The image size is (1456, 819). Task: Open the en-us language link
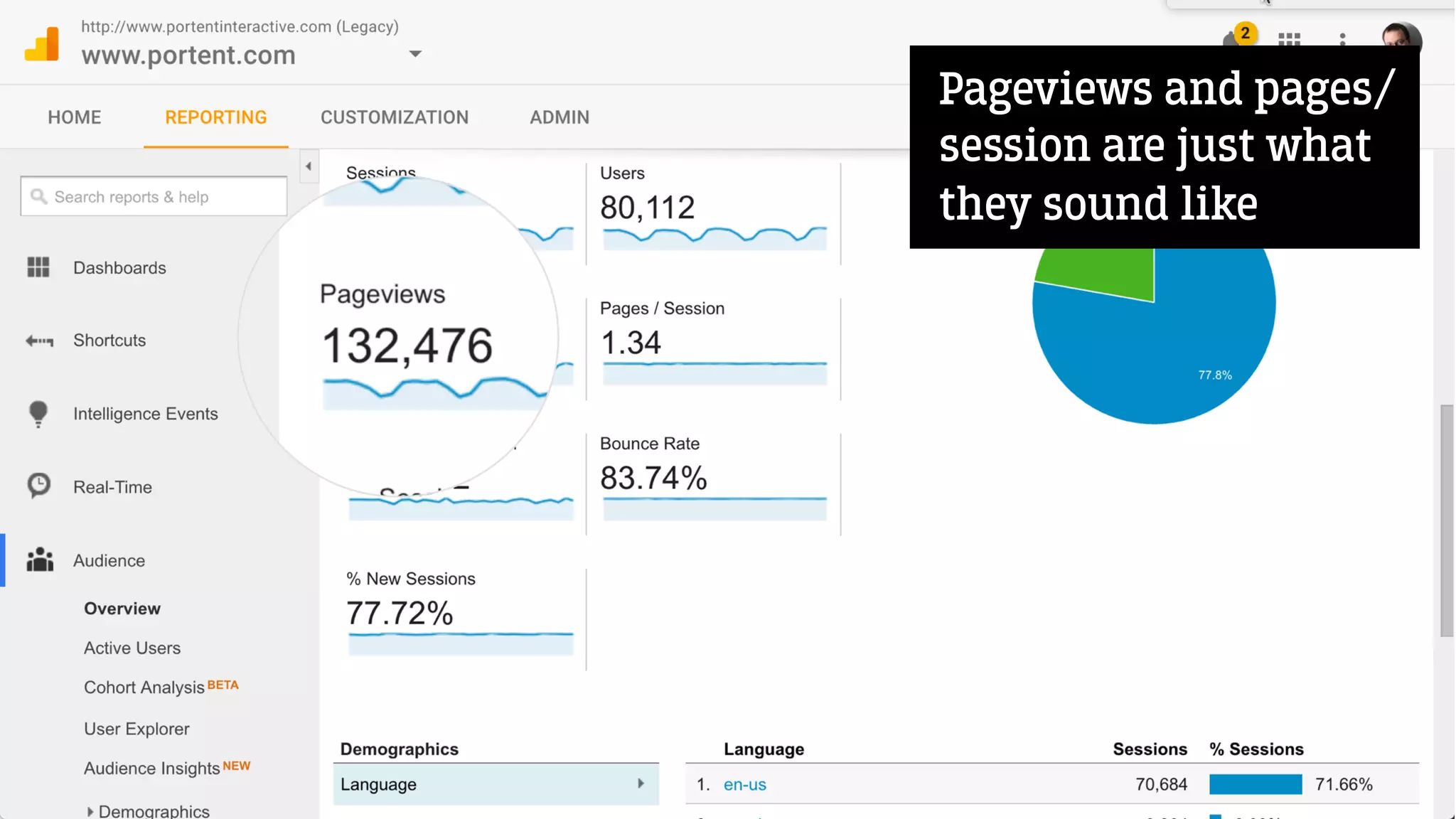click(744, 785)
